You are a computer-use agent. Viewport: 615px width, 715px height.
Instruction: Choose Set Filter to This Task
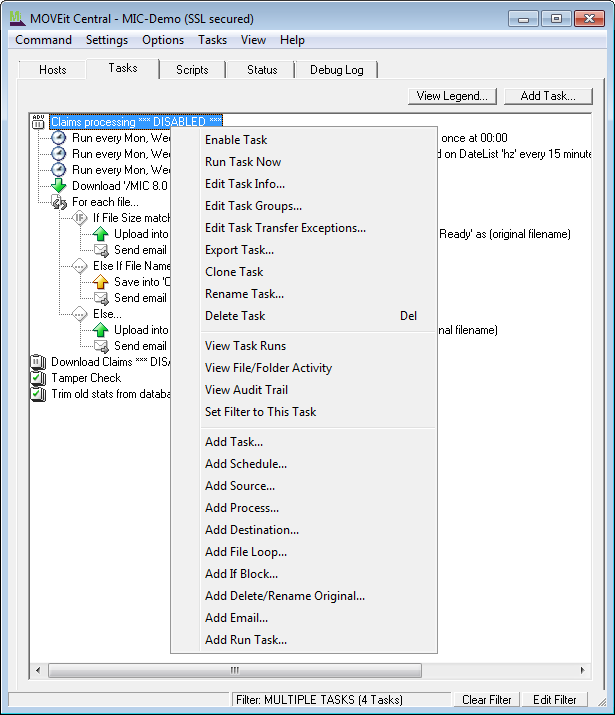[304, 412]
